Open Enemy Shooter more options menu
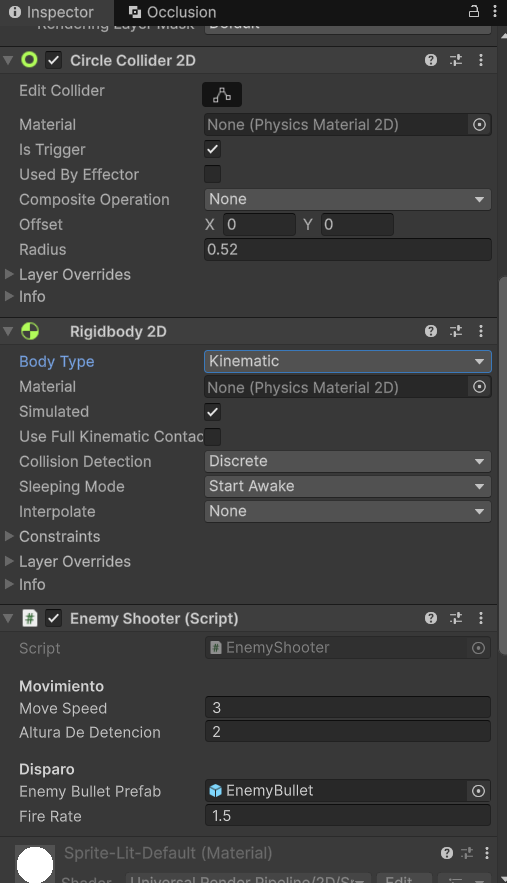The image size is (507, 883). tap(481, 618)
